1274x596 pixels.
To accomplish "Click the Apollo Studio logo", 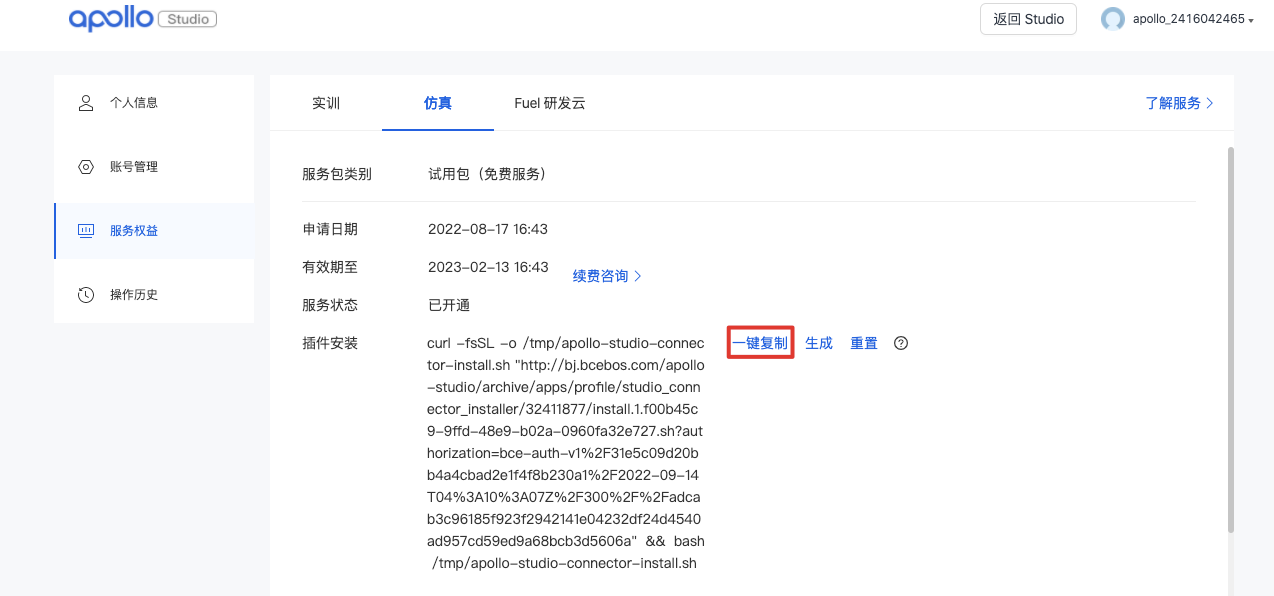I will click(142, 19).
